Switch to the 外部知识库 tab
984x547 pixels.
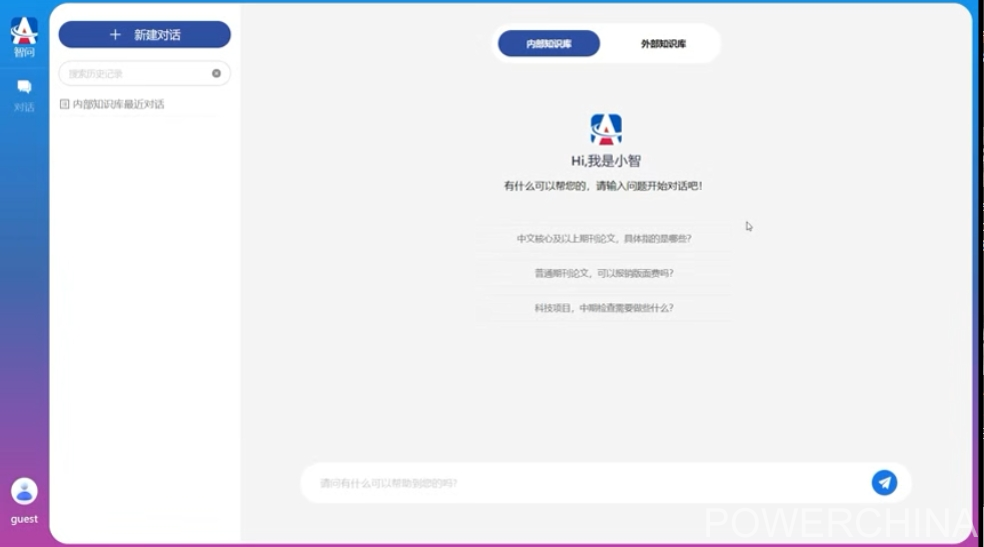coord(663,44)
